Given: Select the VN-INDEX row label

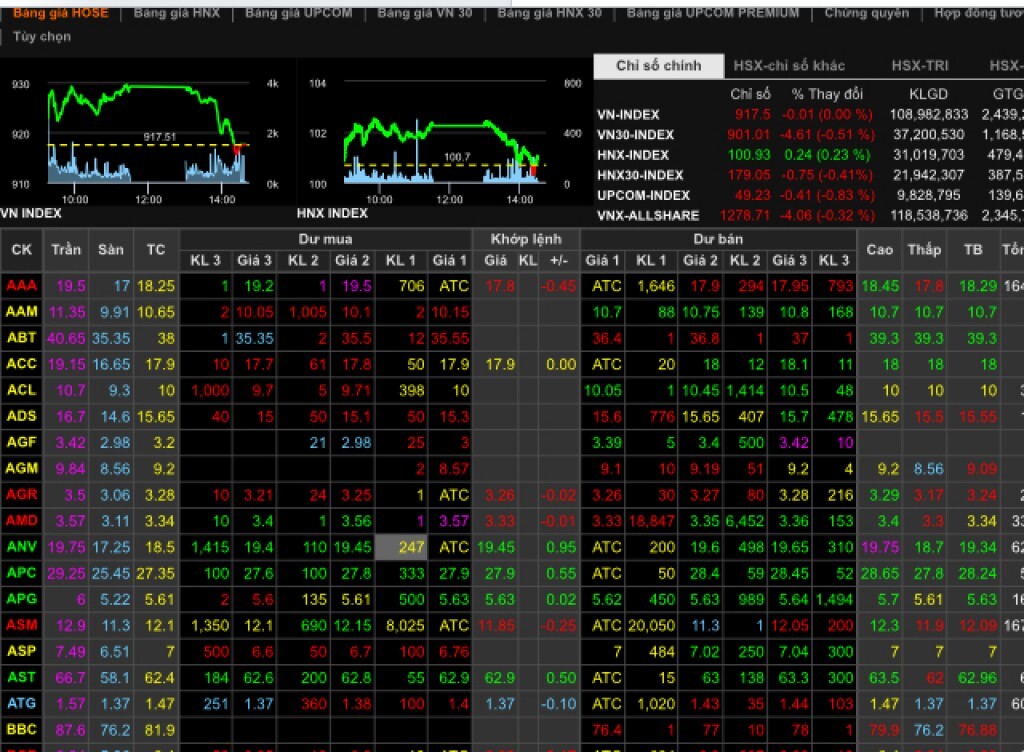Looking at the screenshot, I should coord(628,115).
